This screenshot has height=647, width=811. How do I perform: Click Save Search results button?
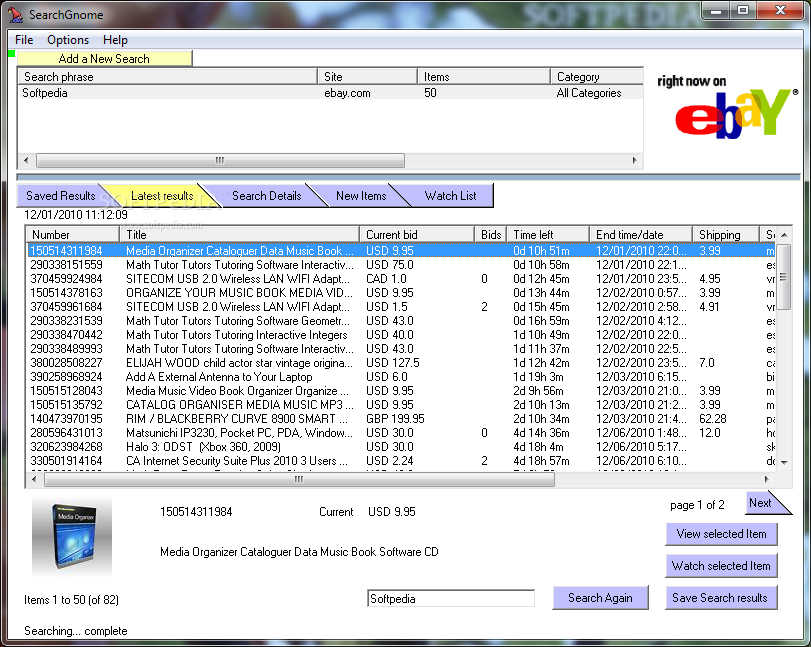pos(721,598)
